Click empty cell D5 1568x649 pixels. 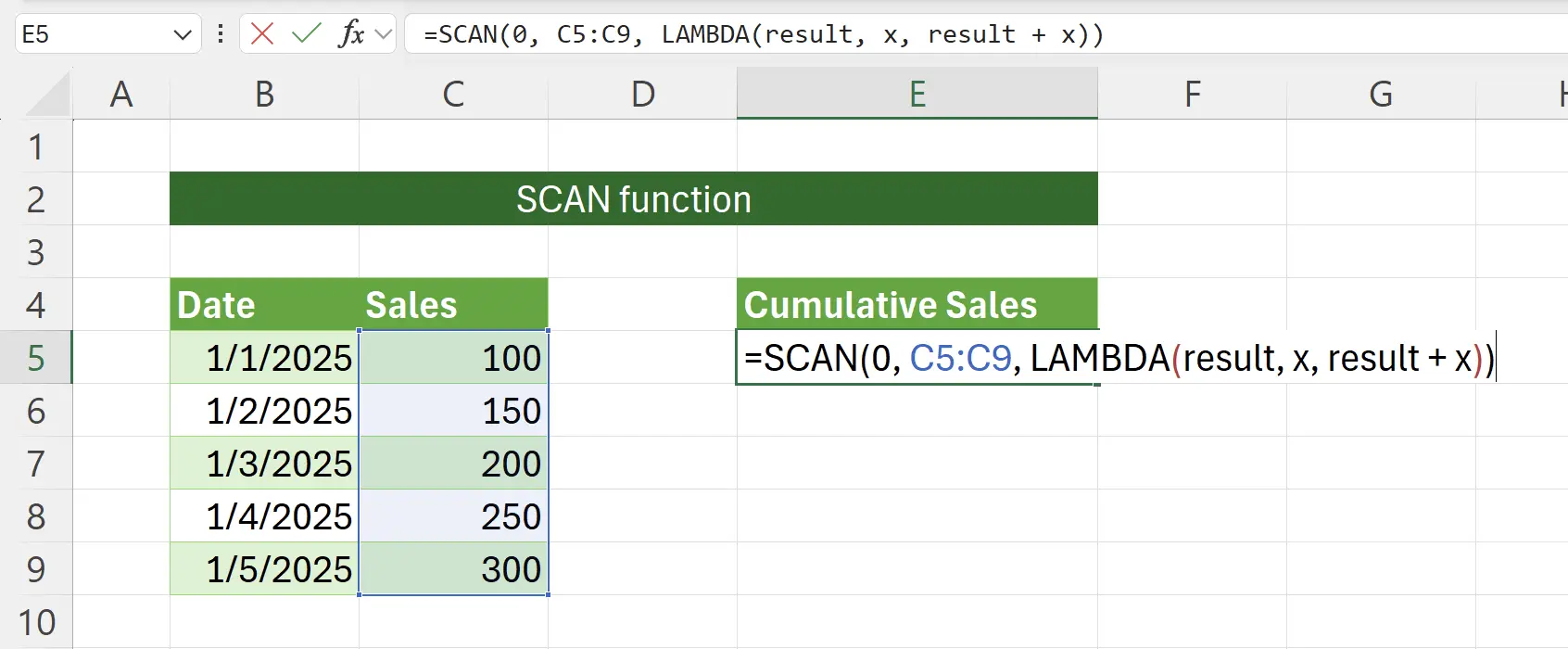coord(642,358)
